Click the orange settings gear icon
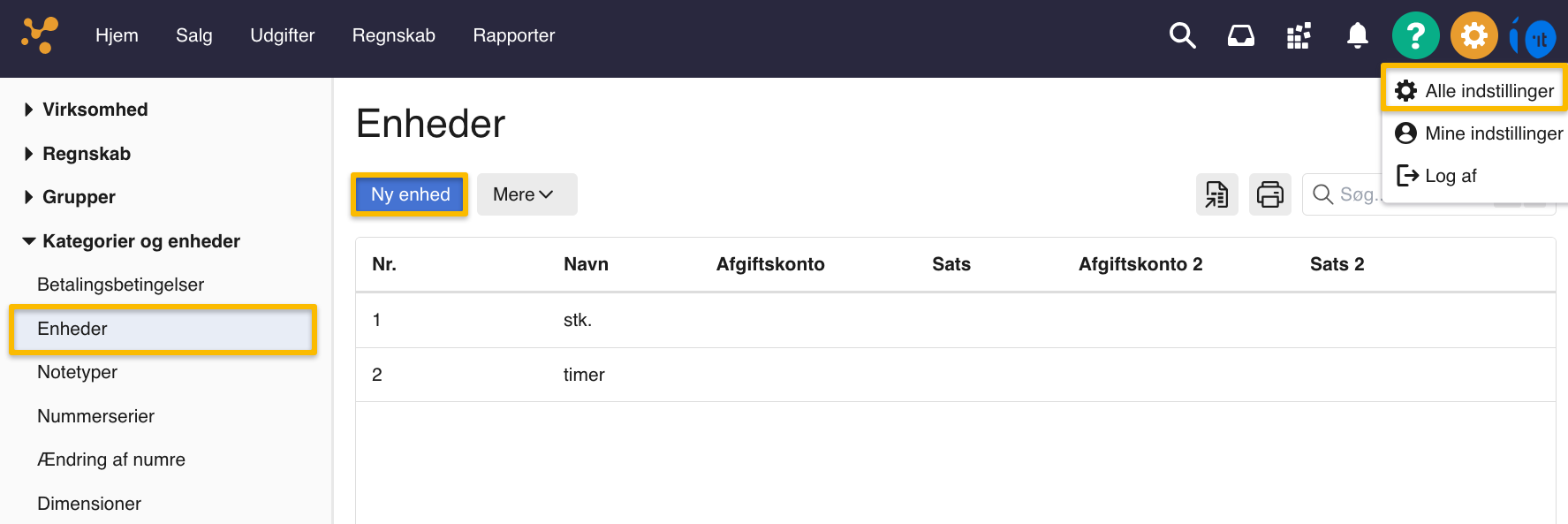Image resolution: width=1568 pixels, height=524 pixels. pyautogui.click(x=1473, y=35)
